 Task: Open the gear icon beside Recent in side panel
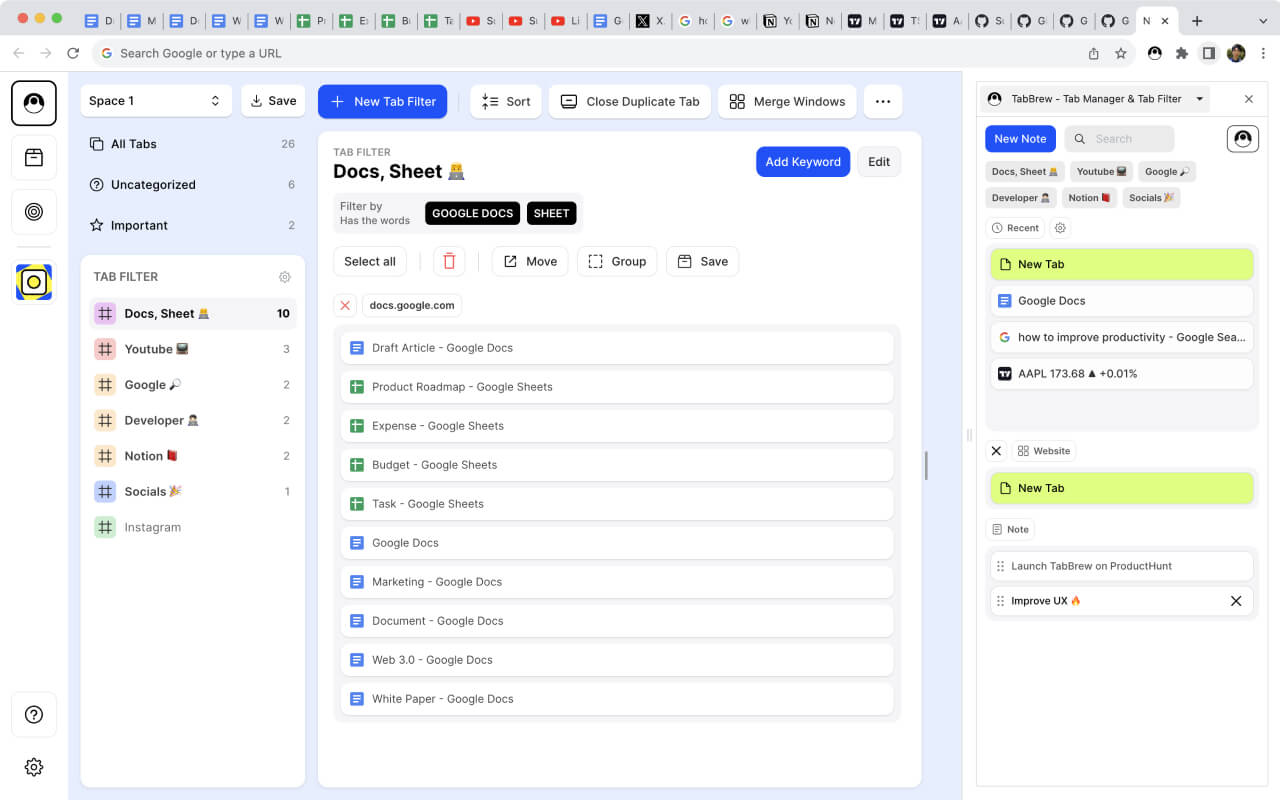[x=1058, y=228]
